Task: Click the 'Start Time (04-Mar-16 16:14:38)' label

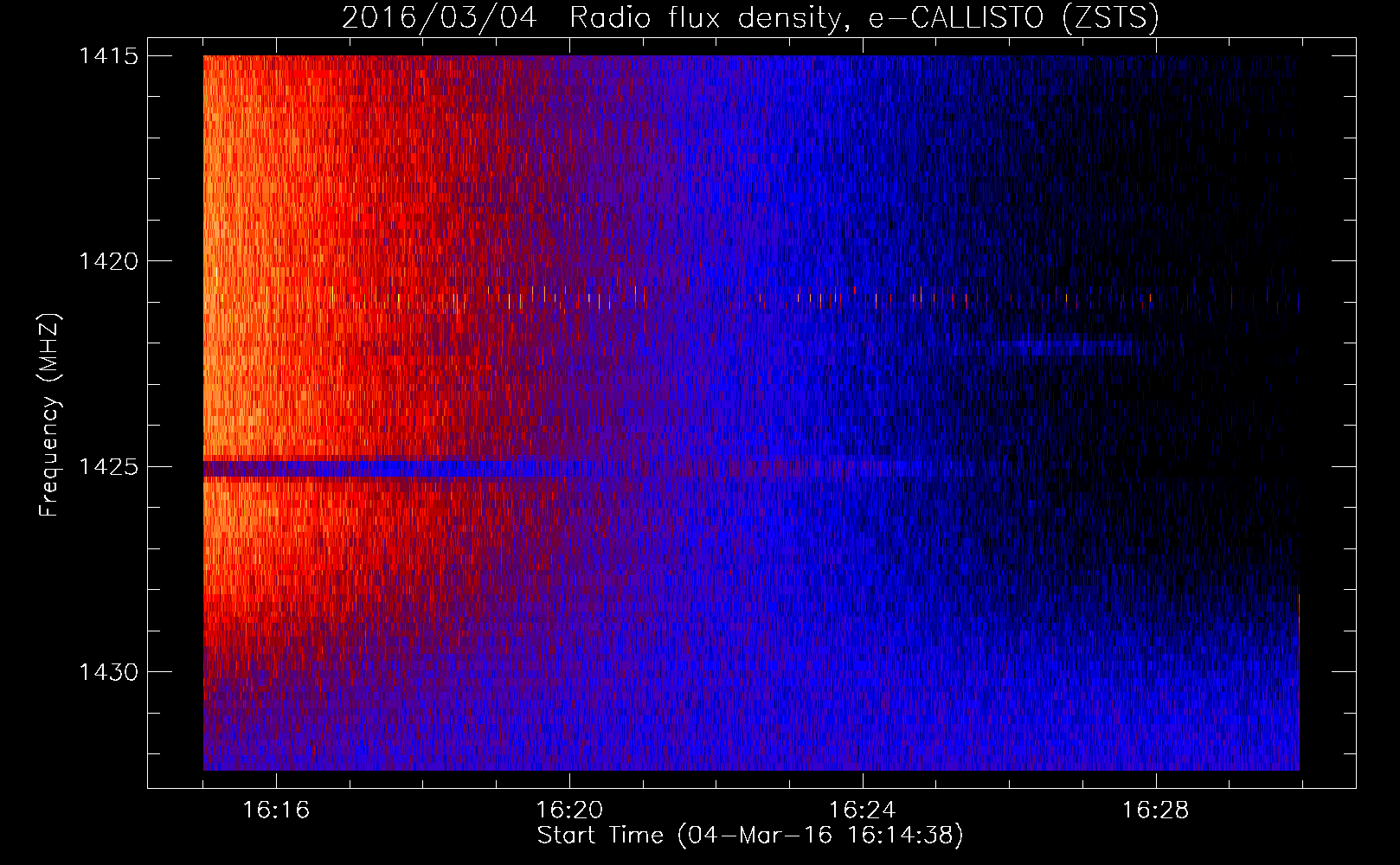Action: [750, 836]
